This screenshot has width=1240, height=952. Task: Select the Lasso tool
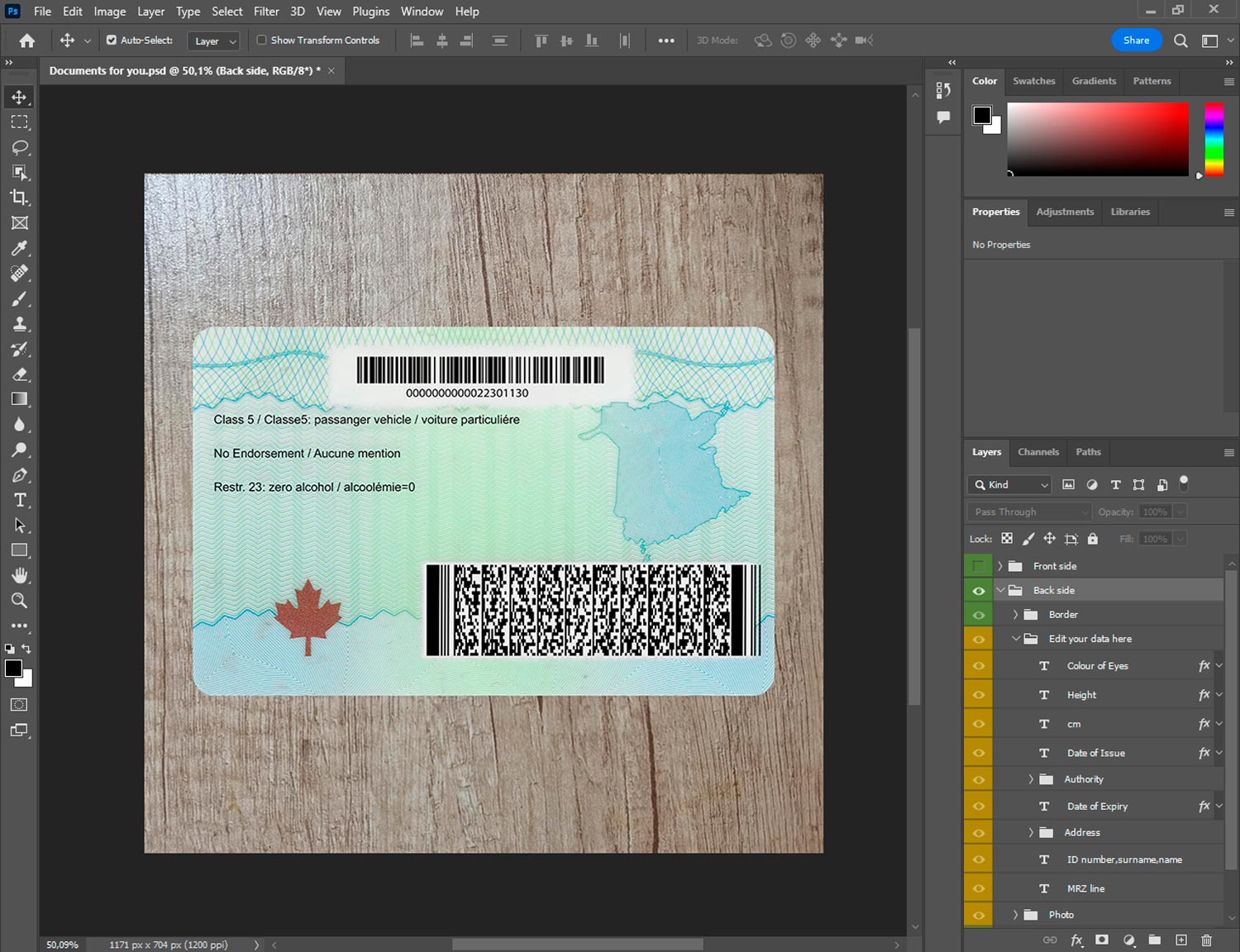point(20,147)
